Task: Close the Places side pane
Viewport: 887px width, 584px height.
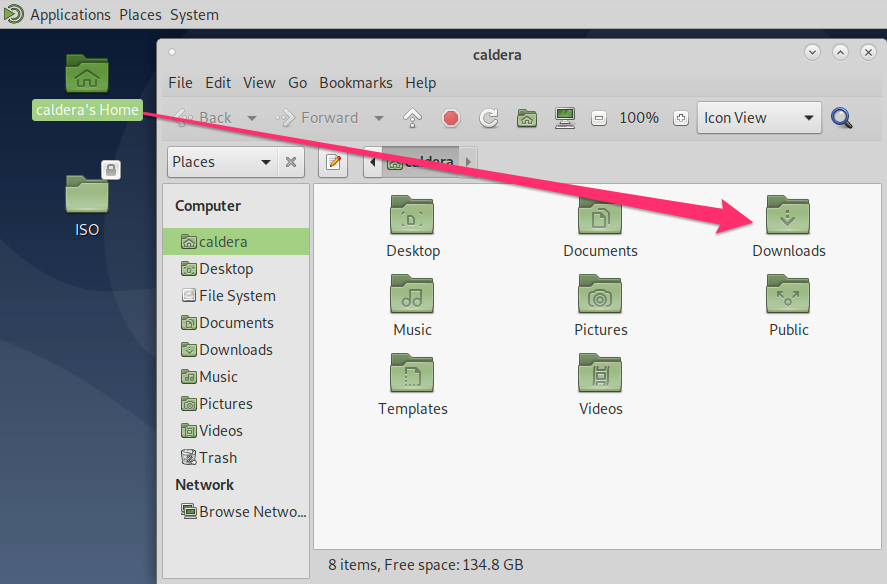Action: 292,161
